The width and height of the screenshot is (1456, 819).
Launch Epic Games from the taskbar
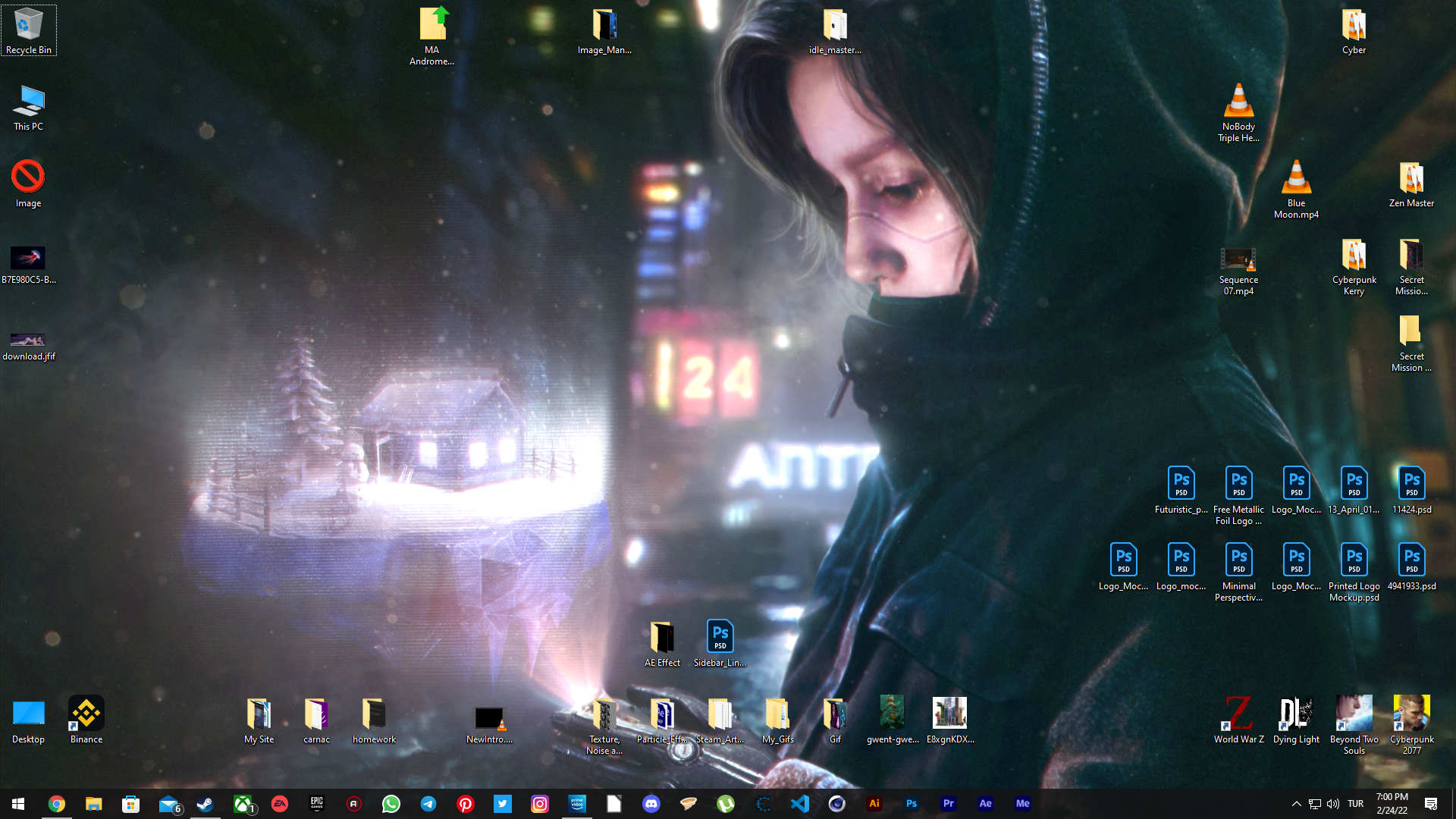[x=317, y=804]
